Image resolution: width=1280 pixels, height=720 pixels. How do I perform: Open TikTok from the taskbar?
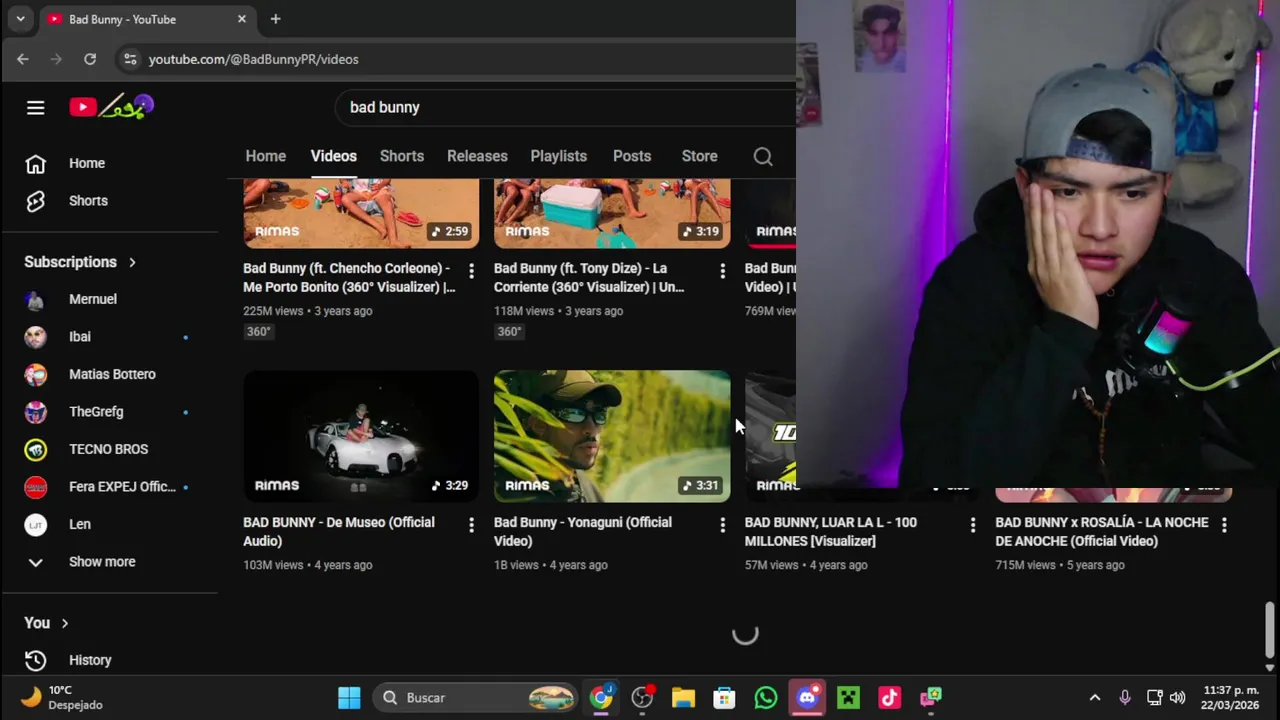pos(889,697)
